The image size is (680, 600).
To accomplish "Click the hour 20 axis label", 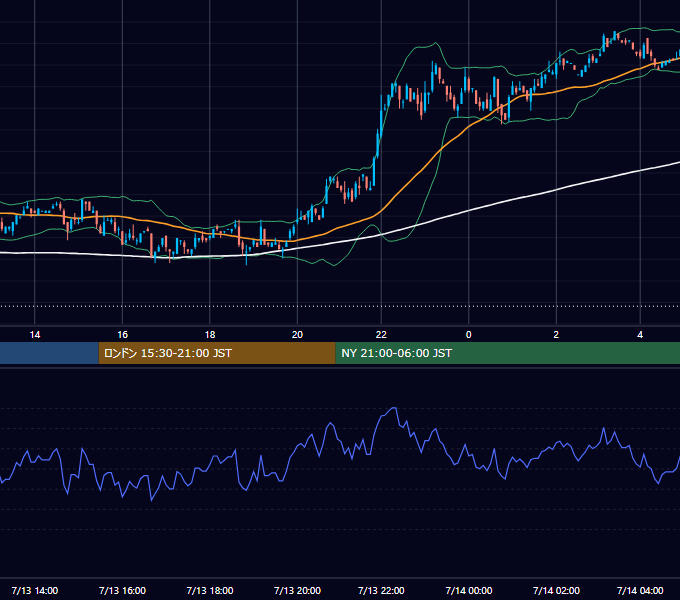I will (297, 334).
